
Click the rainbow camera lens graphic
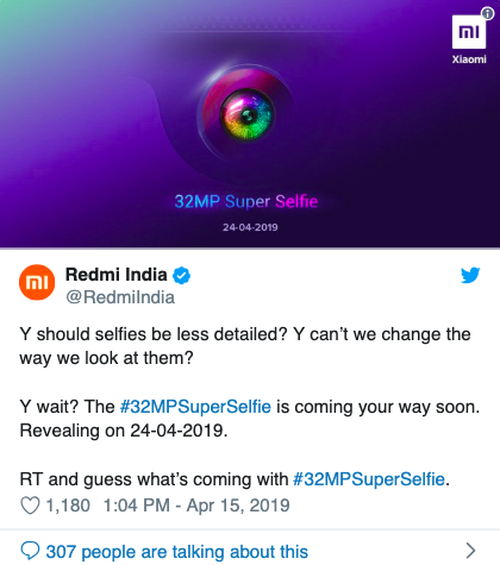click(x=247, y=115)
